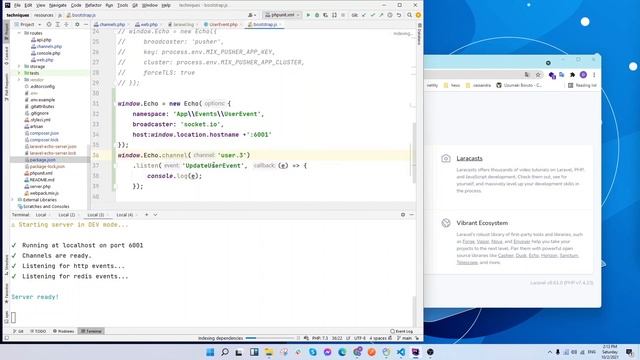Viewport: 640px width, 360px height.
Task: Expand the vendor folder
Action: tap(19, 80)
